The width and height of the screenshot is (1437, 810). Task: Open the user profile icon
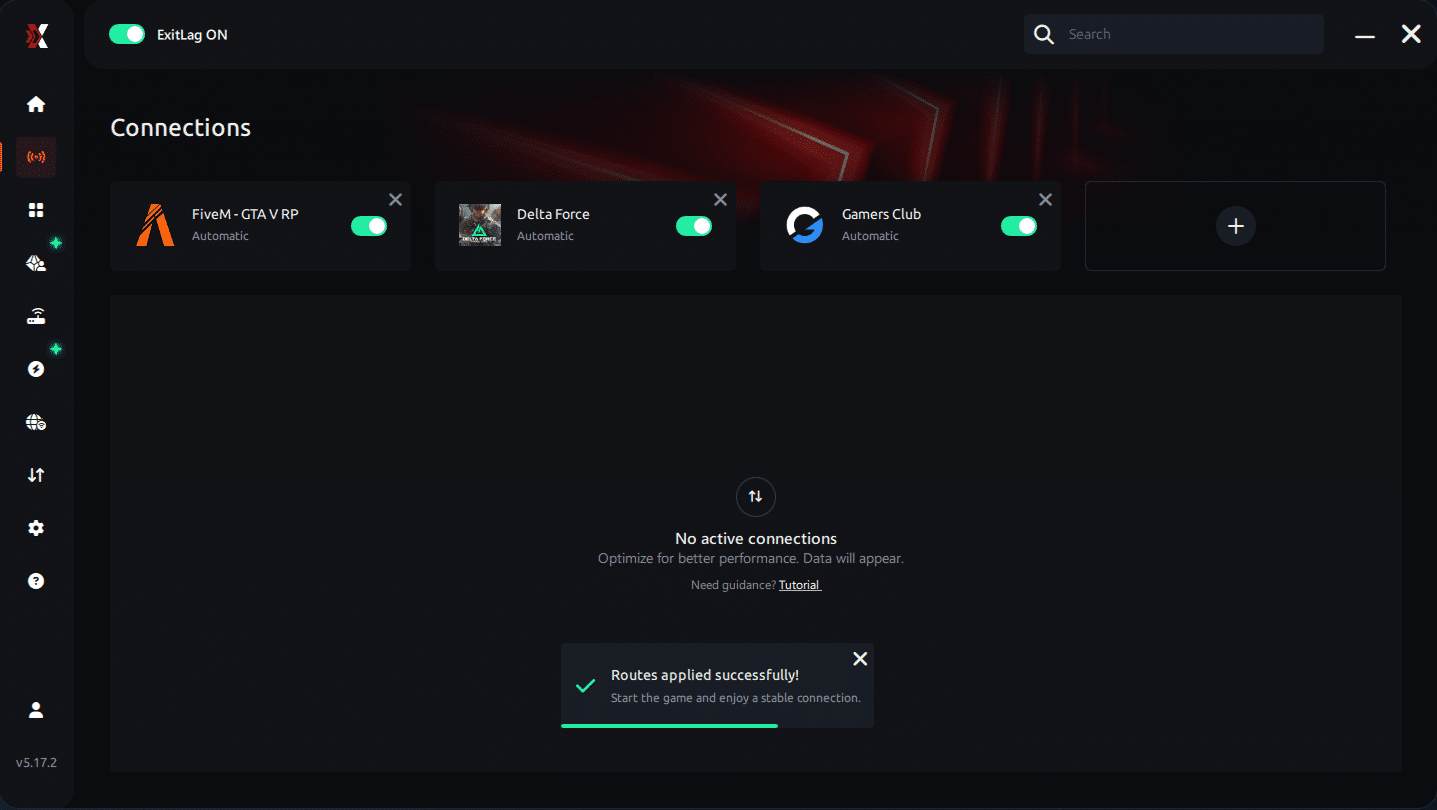(36, 710)
